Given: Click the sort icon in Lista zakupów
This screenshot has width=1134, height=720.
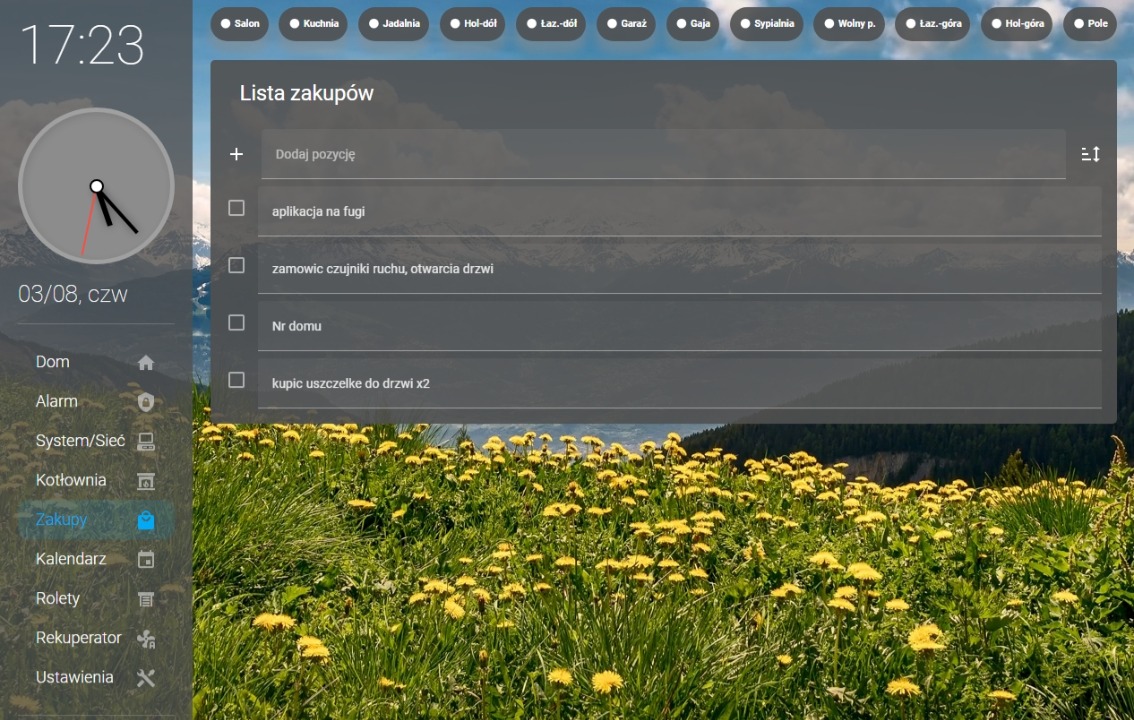Looking at the screenshot, I should pyautogui.click(x=1090, y=154).
